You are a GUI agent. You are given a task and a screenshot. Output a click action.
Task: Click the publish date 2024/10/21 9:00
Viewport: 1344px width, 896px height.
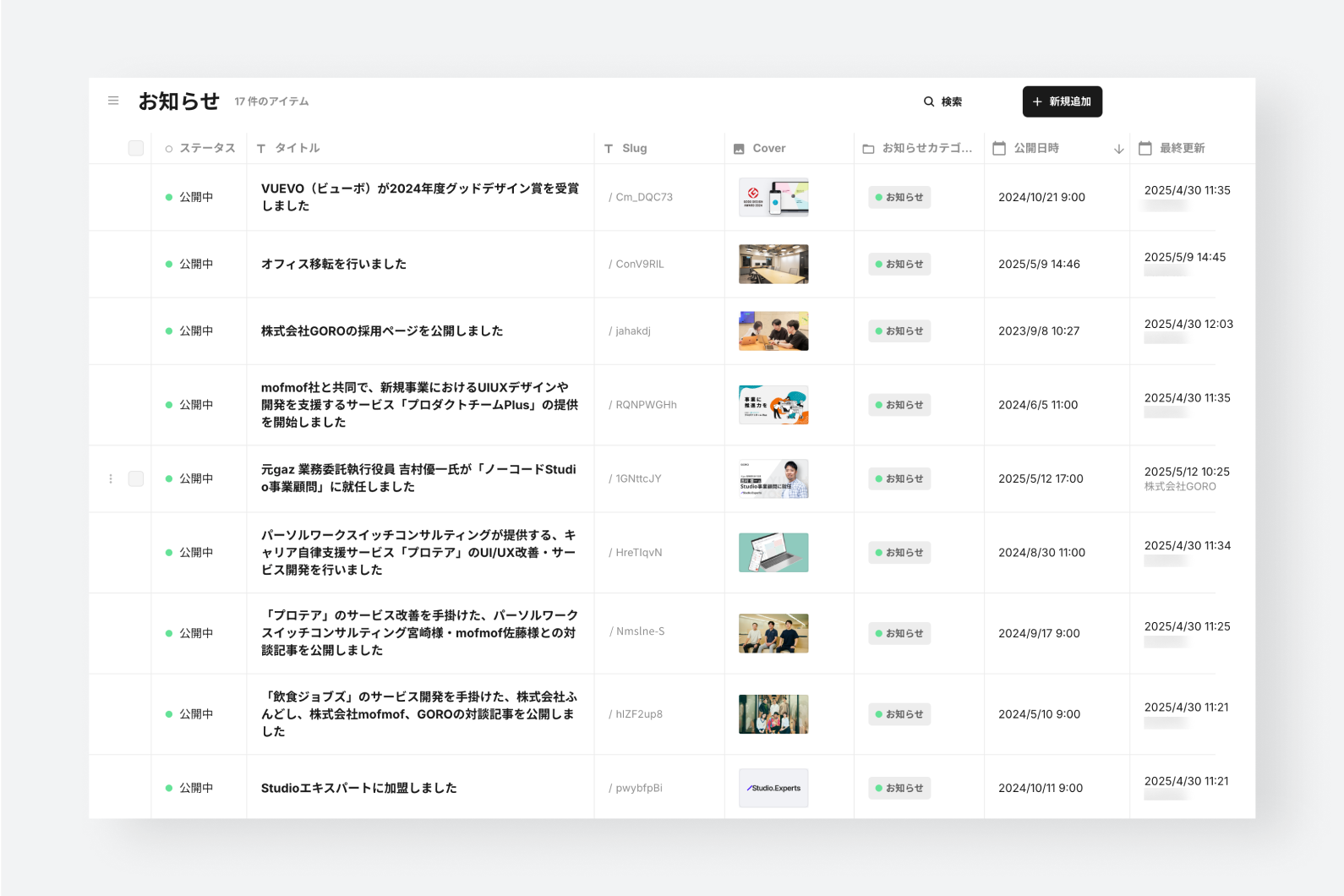coord(1041,197)
